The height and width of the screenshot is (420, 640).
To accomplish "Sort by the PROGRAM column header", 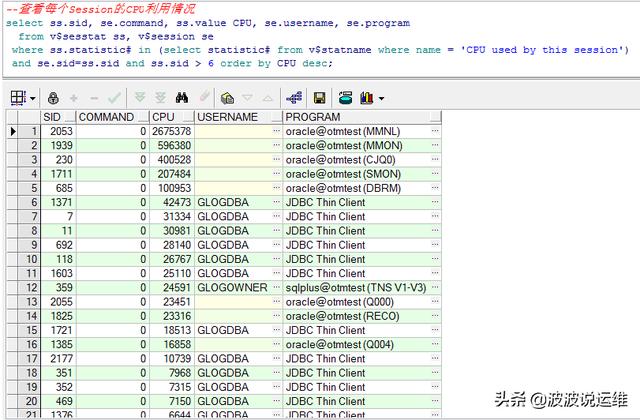I will pos(362,117).
